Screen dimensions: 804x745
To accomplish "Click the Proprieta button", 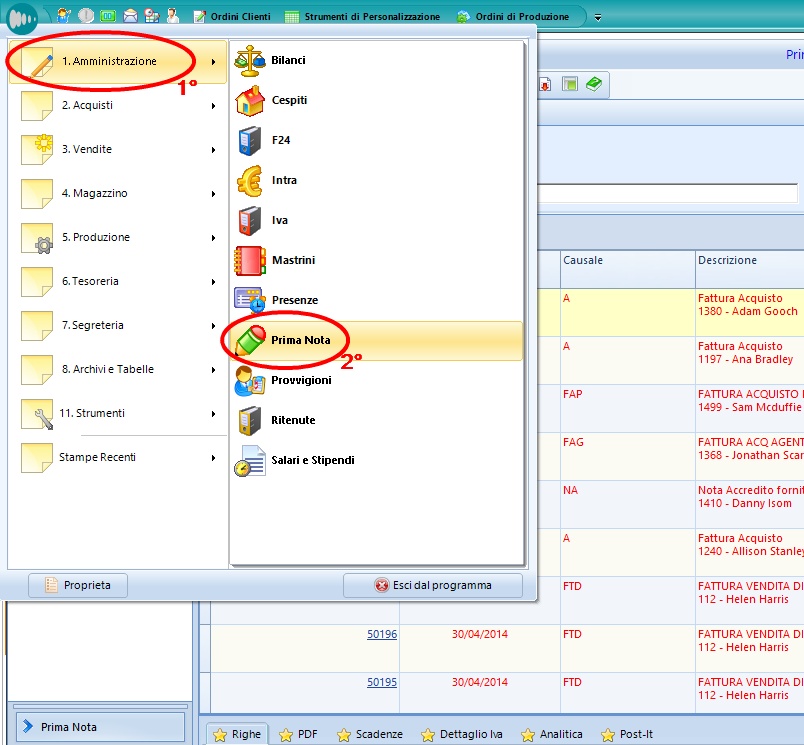I will (x=78, y=585).
